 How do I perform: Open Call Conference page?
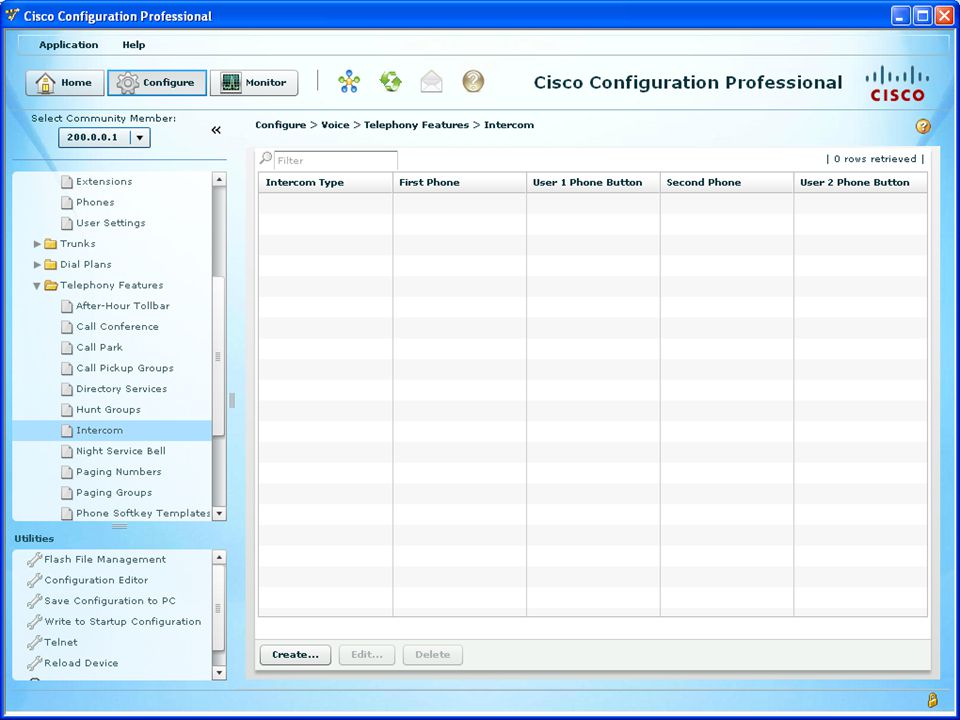pos(117,326)
